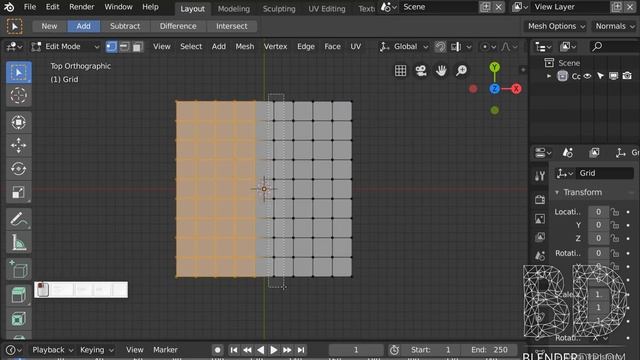
Task: Set selection mode to New
Action: click(49, 26)
